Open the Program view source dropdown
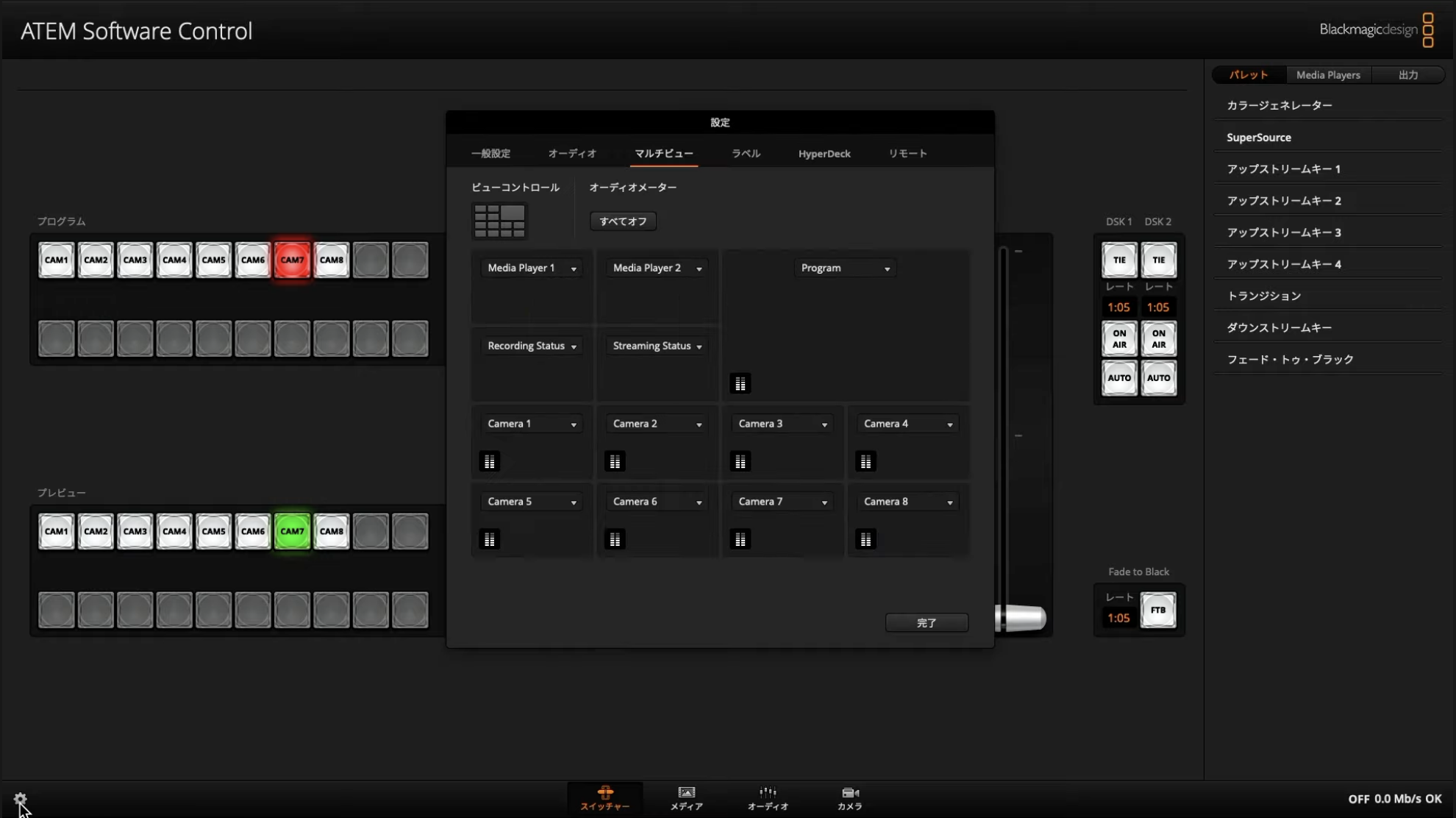 (845, 268)
